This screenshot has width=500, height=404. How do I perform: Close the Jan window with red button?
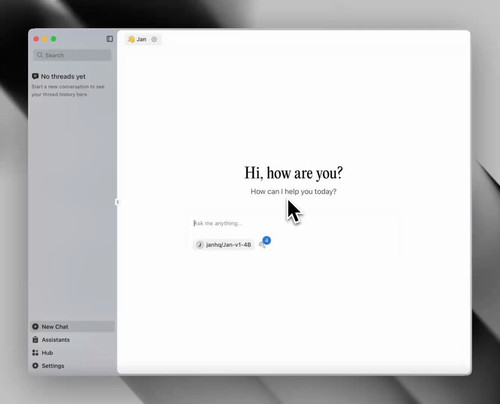click(x=36, y=39)
